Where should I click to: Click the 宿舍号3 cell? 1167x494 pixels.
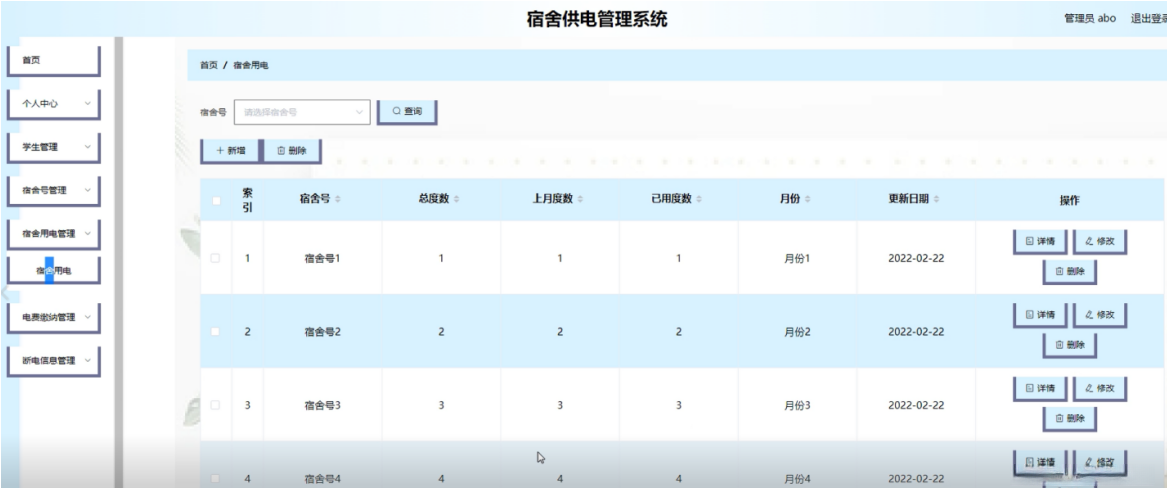[322, 405]
